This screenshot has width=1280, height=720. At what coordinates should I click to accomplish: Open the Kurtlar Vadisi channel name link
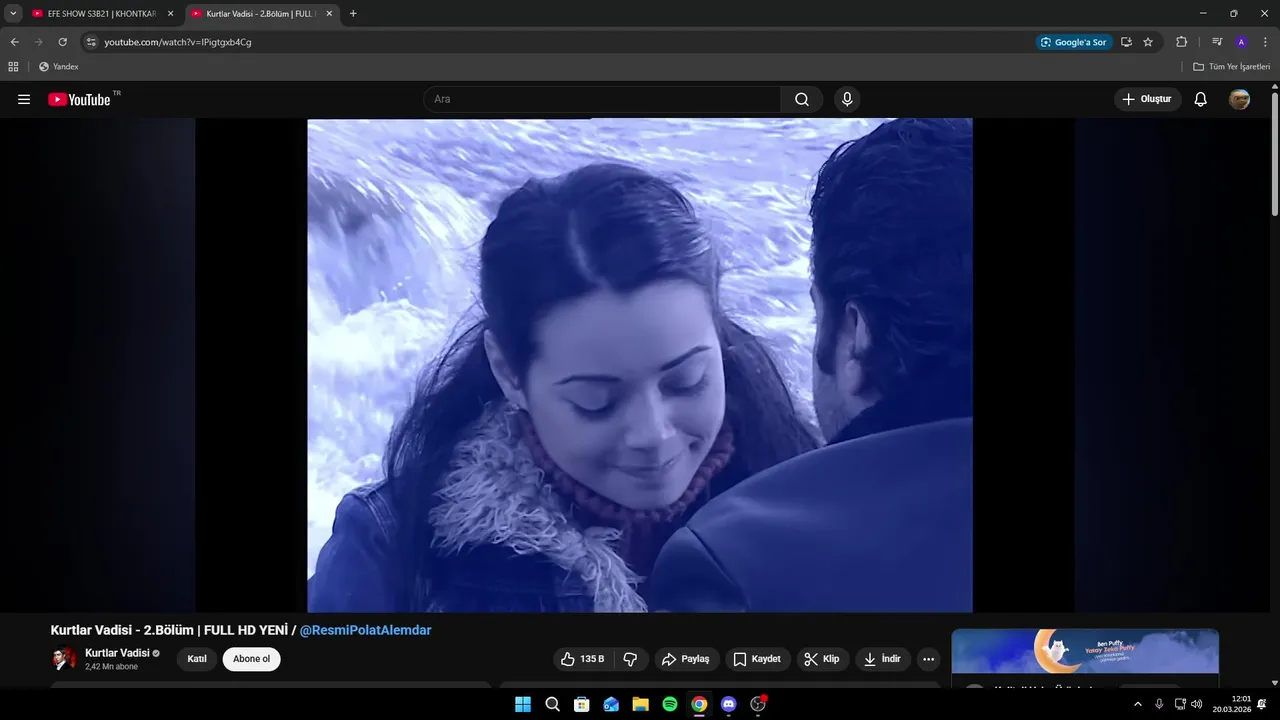[x=117, y=653]
